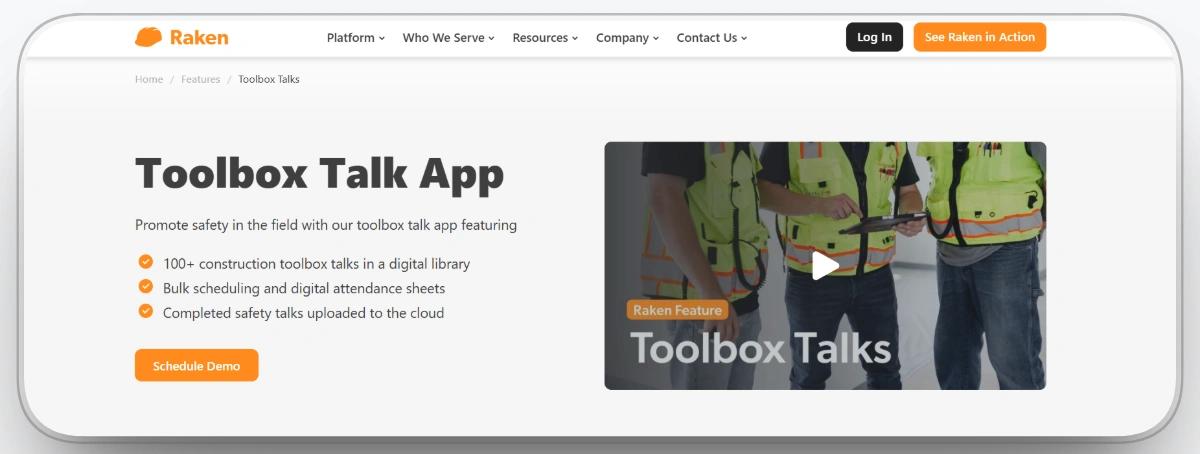Click the Toolbox Talks title on video thumbnail
The width and height of the screenshot is (1200, 454).
pyautogui.click(x=760, y=348)
